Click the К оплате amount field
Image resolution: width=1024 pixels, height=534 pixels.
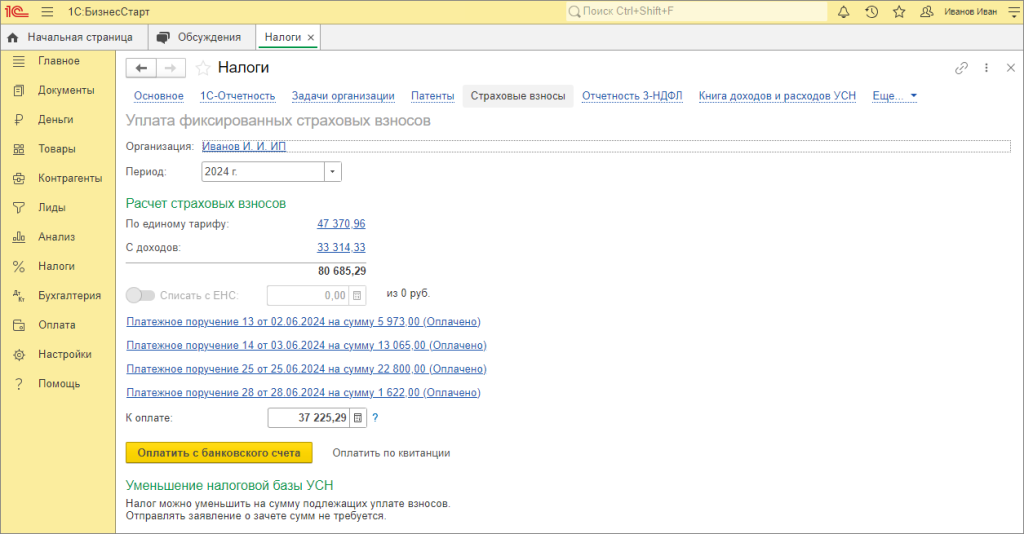309,418
